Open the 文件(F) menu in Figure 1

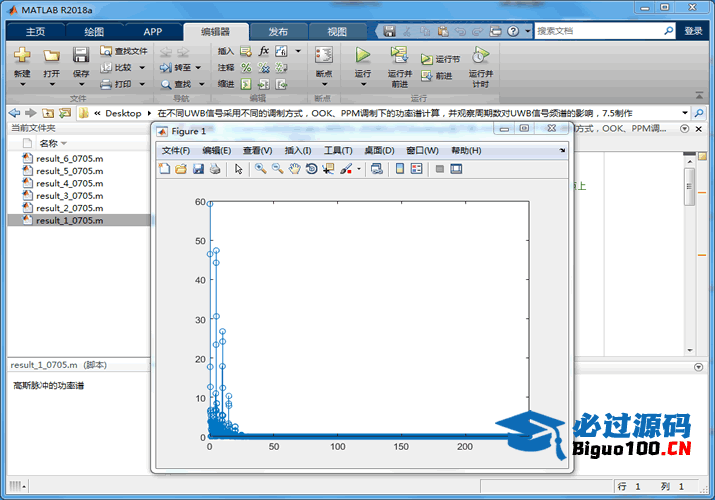tap(176, 150)
